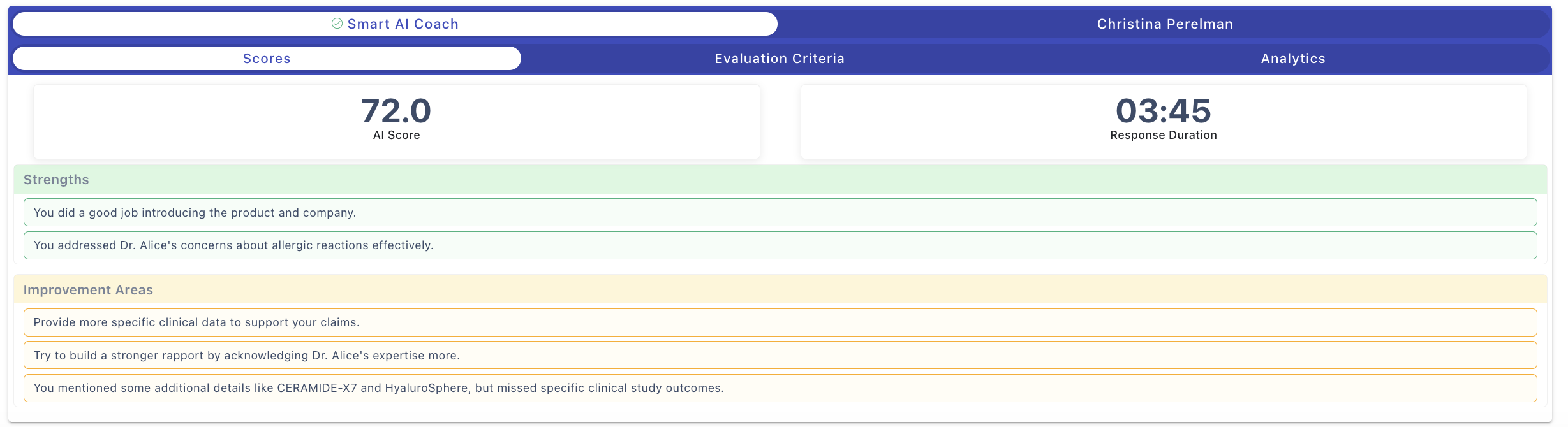
Task: Open the Scores tab
Action: 267,59
